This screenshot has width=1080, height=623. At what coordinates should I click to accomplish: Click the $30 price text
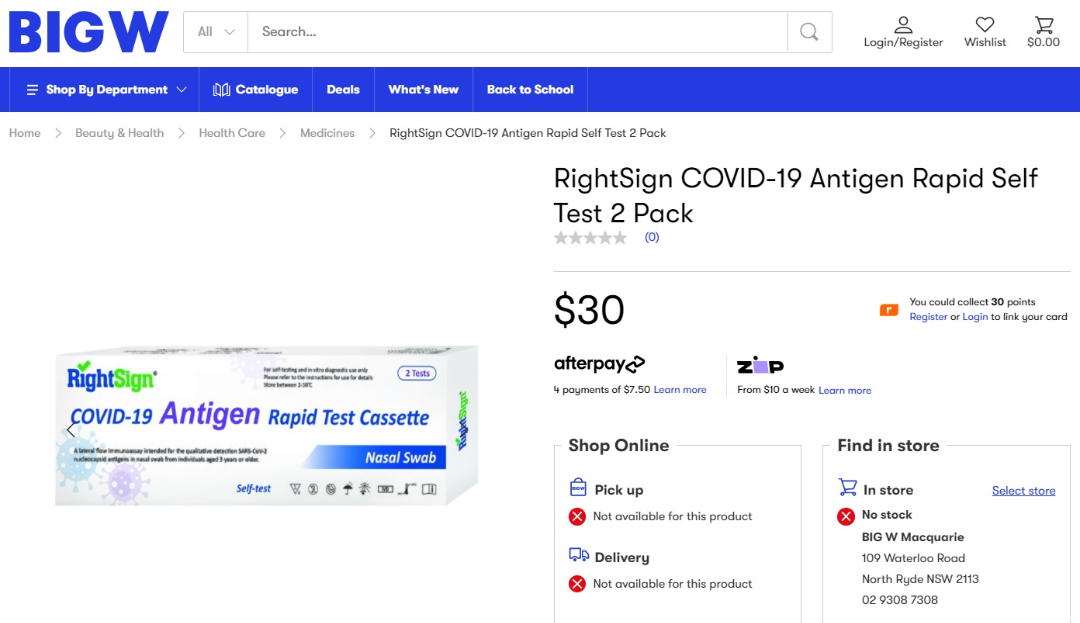(x=590, y=310)
